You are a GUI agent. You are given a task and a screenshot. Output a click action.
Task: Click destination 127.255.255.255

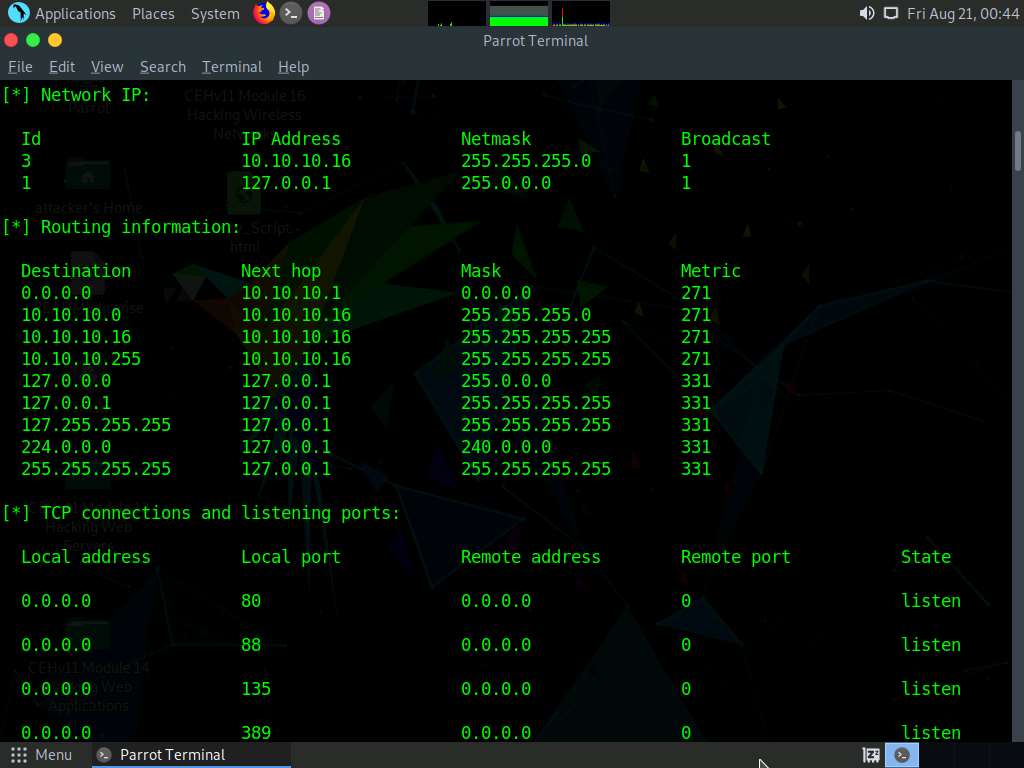pyautogui.click(x=96, y=425)
